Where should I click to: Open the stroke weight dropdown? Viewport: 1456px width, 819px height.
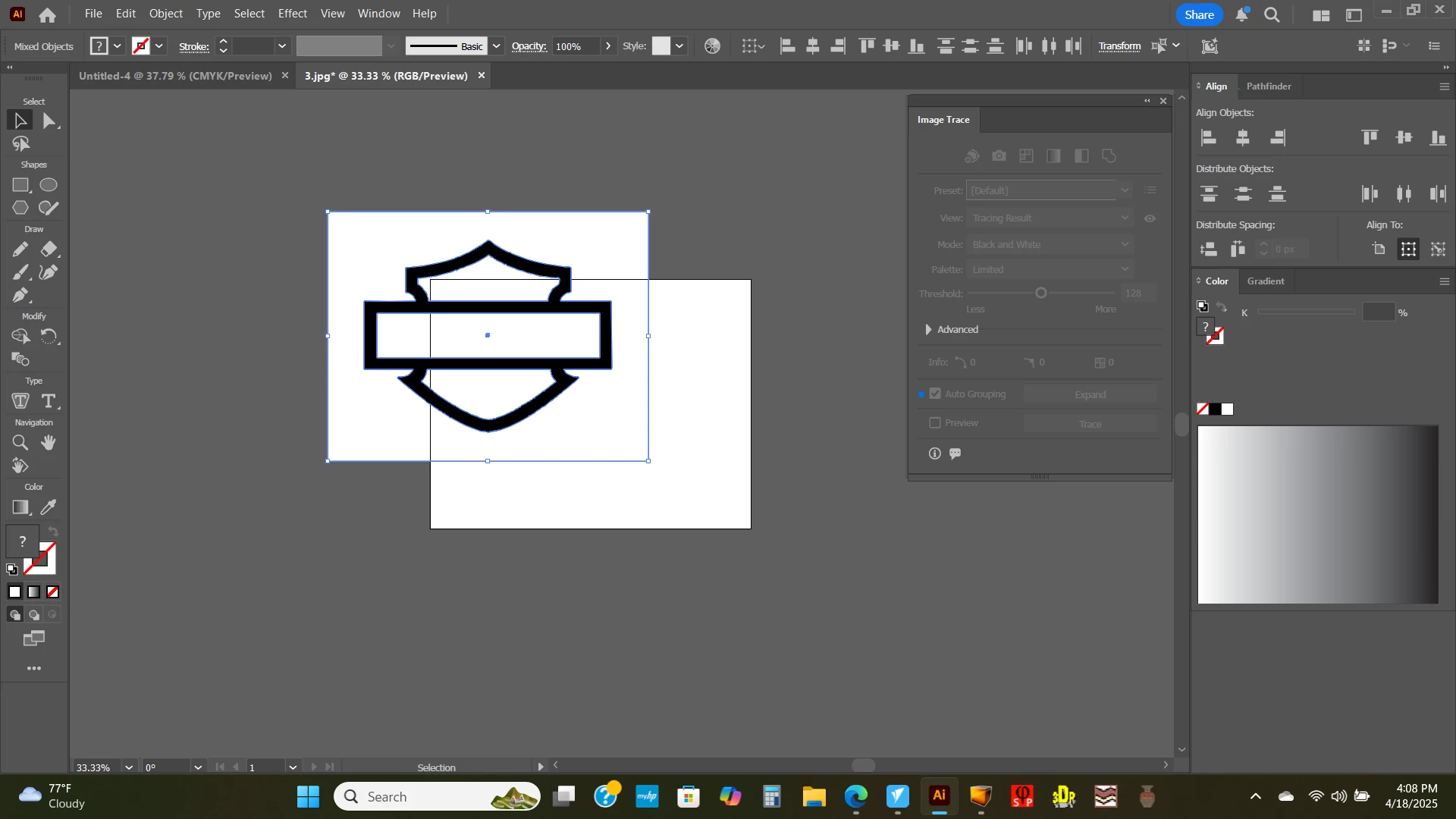tap(282, 46)
